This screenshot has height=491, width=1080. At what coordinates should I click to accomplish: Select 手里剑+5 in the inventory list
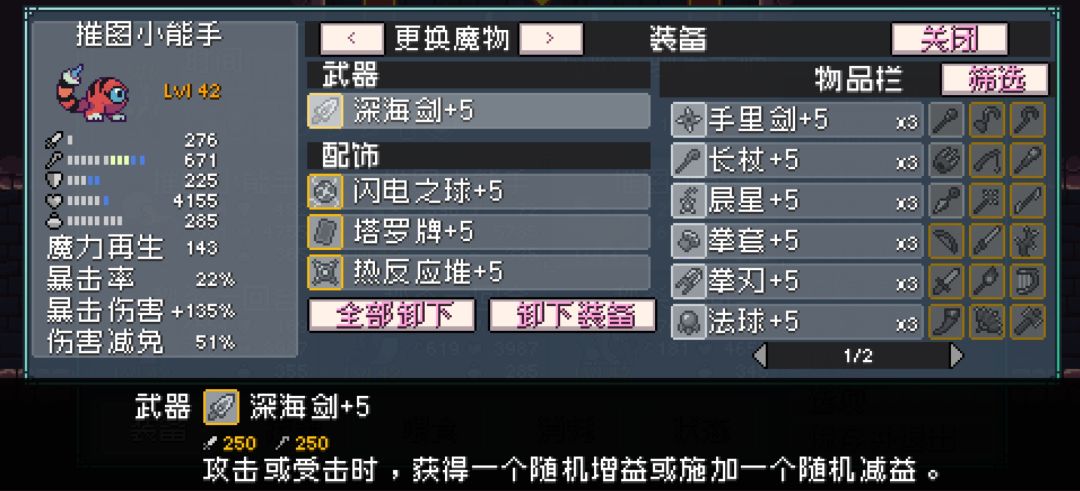point(797,121)
